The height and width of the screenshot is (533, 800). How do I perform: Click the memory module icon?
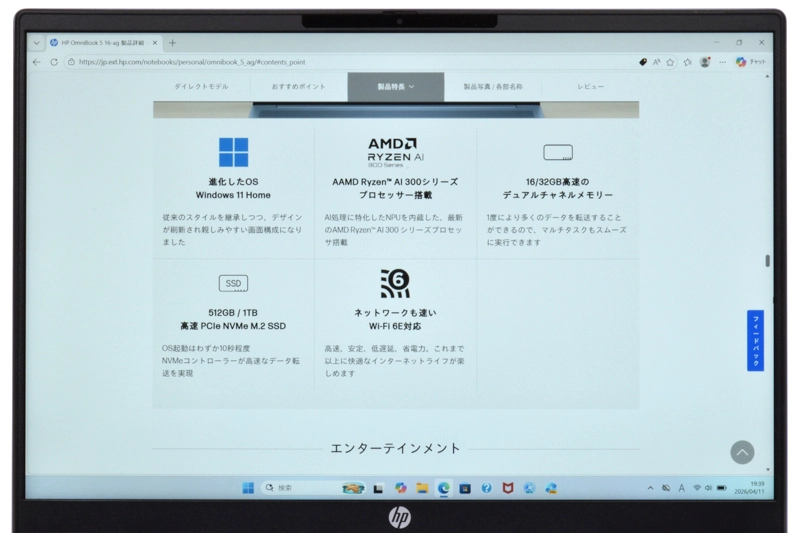558,152
